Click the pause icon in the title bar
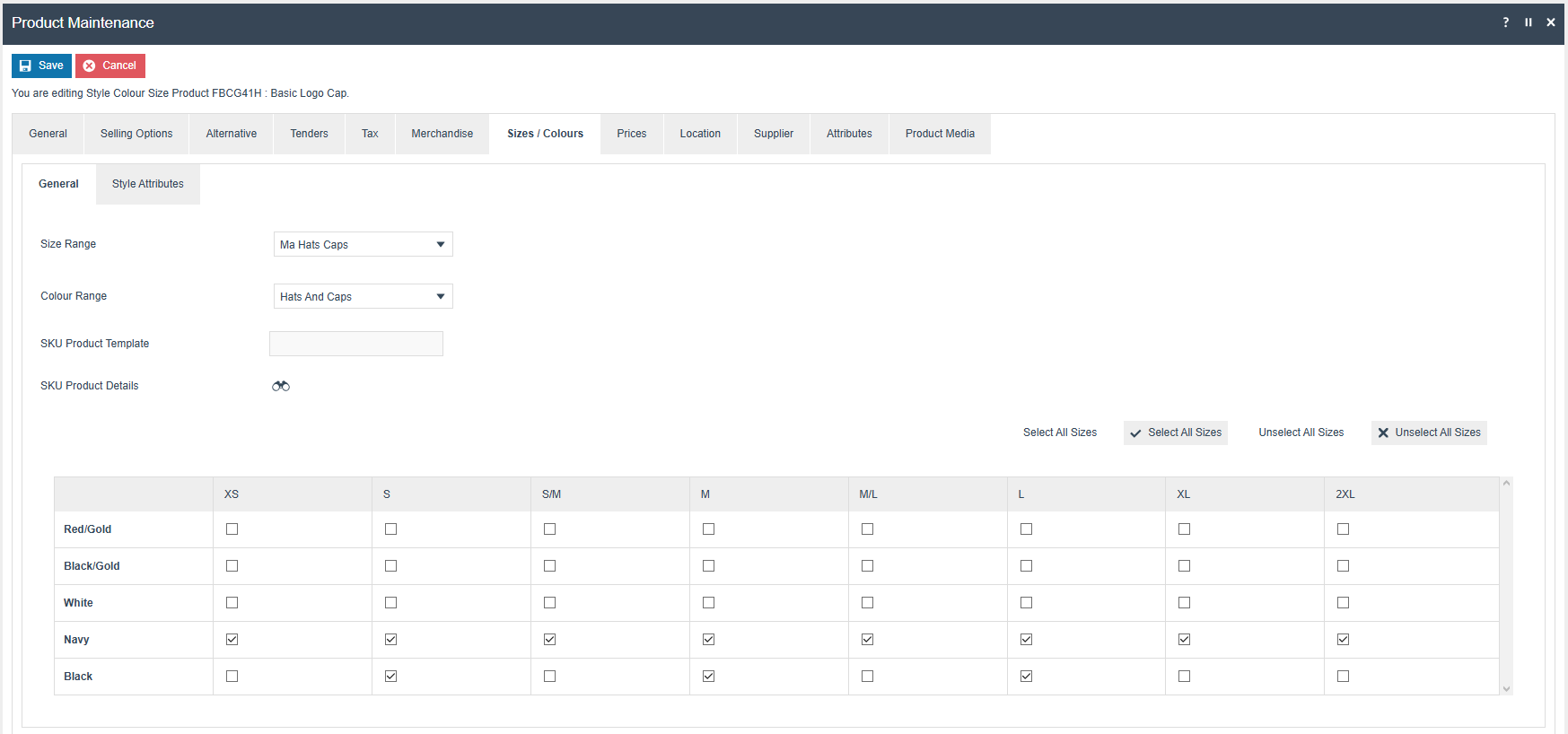The width and height of the screenshot is (1568, 734). click(x=1529, y=22)
